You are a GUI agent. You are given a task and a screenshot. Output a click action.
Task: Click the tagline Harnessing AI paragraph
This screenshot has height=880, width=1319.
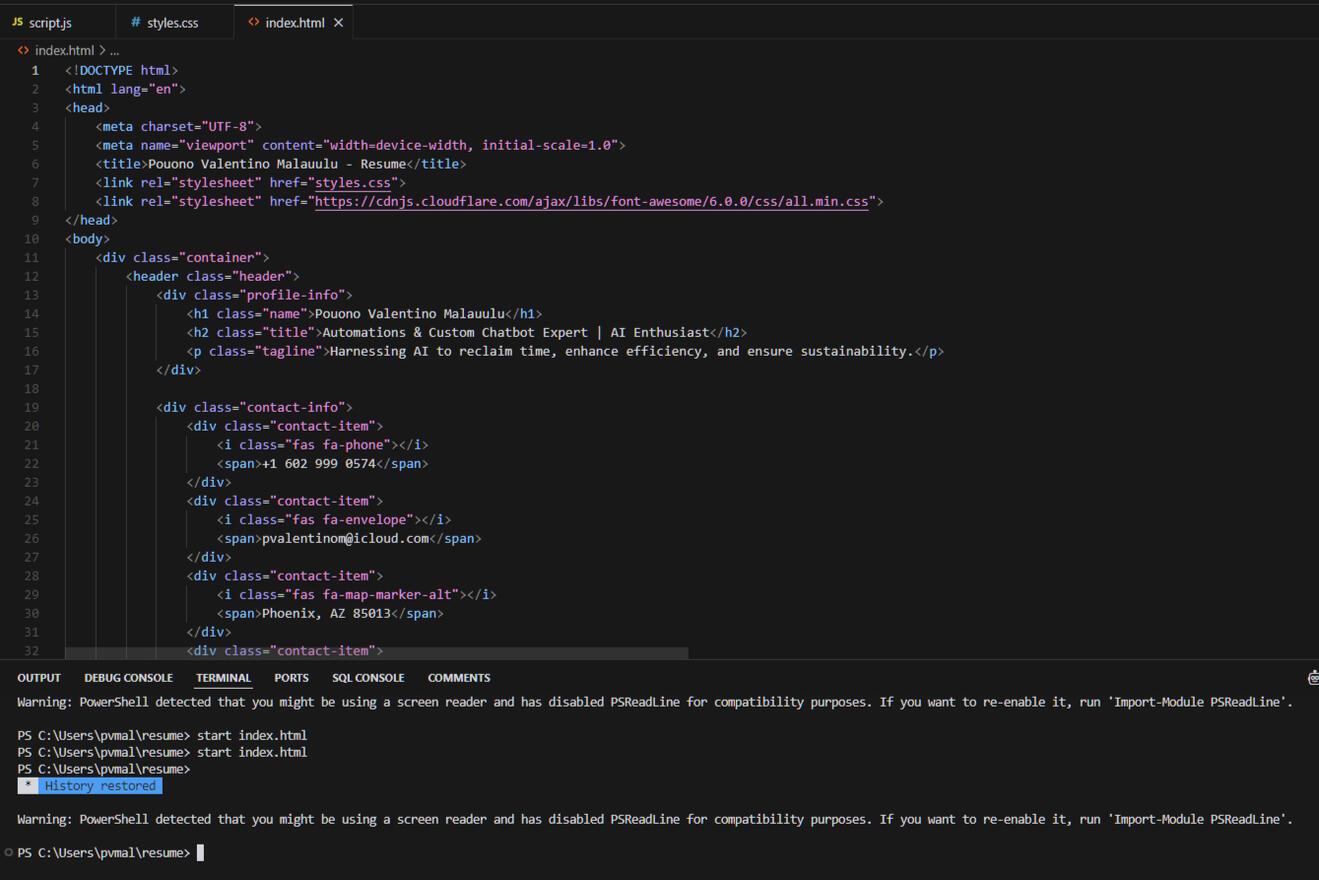621,351
